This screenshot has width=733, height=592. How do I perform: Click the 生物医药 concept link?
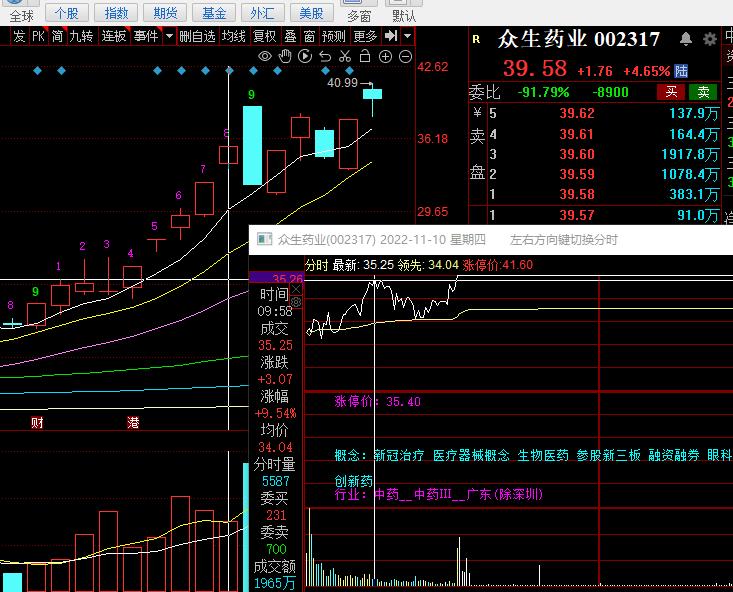pos(543,455)
